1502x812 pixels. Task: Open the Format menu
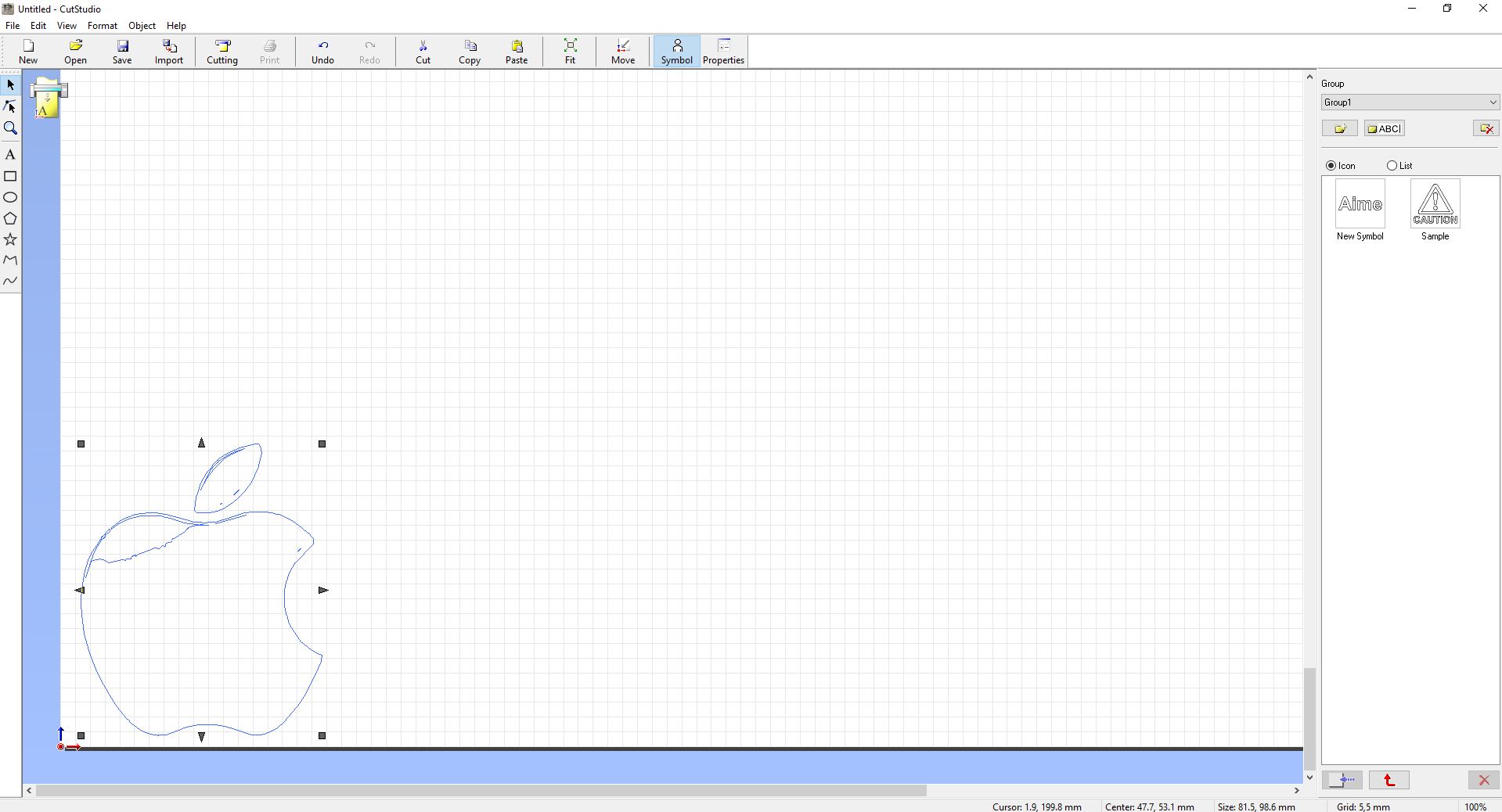tap(103, 26)
